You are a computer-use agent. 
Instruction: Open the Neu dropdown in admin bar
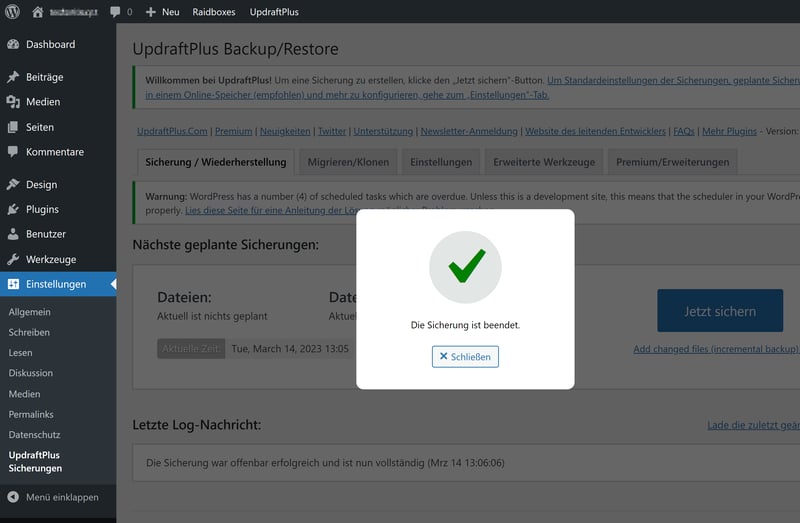coord(162,12)
